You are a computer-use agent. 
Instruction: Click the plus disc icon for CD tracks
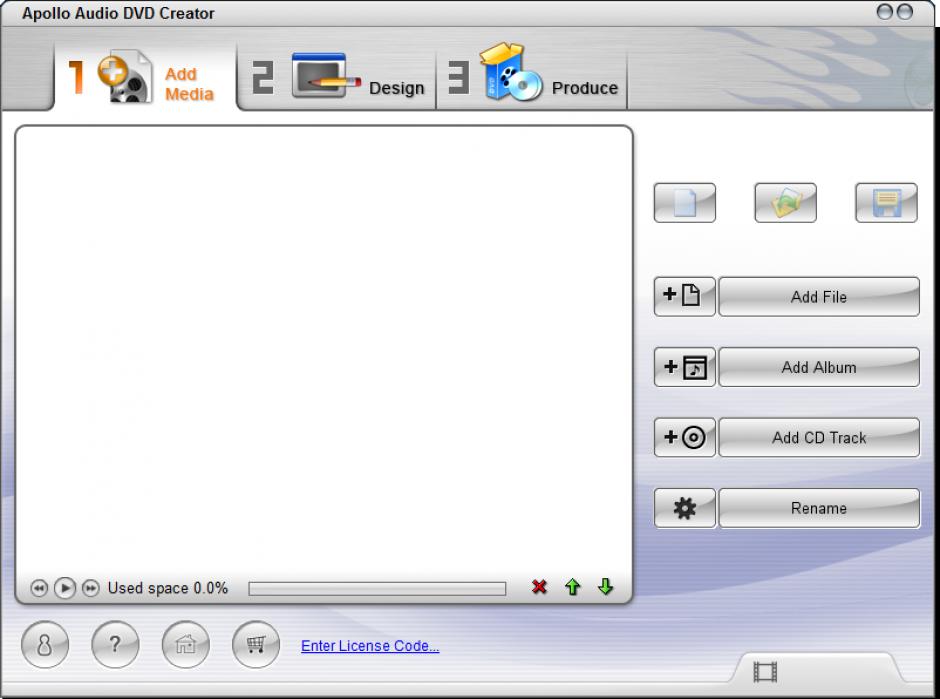(x=684, y=438)
